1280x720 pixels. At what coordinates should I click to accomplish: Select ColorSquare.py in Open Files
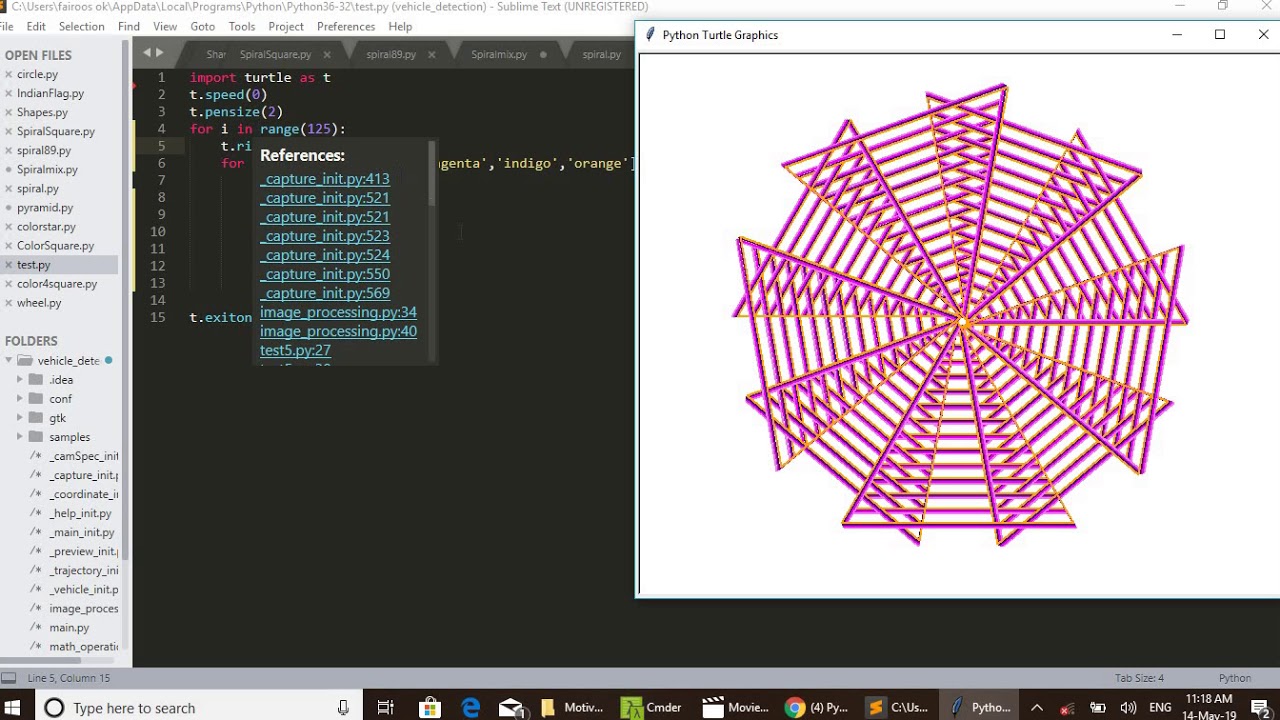tap(55, 246)
